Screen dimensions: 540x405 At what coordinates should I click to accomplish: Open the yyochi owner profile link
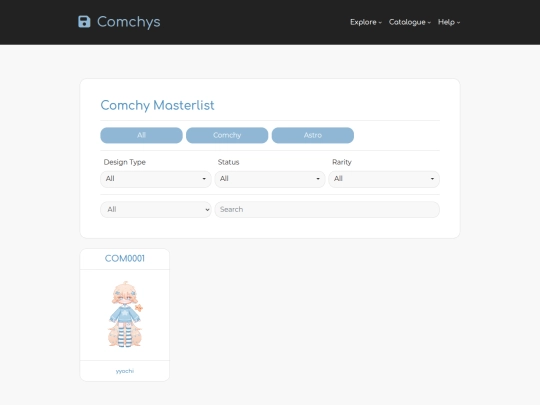pos(125,371)
